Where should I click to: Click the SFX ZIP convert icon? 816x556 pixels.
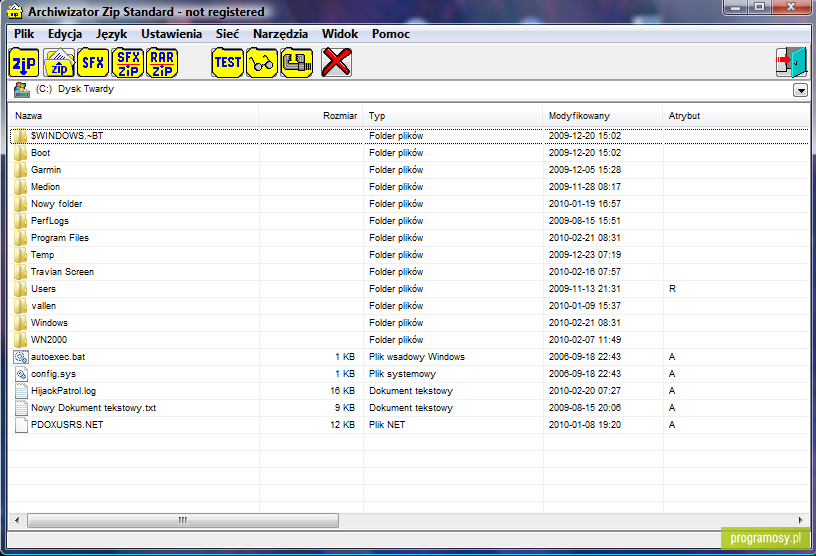tap(128, 62)
